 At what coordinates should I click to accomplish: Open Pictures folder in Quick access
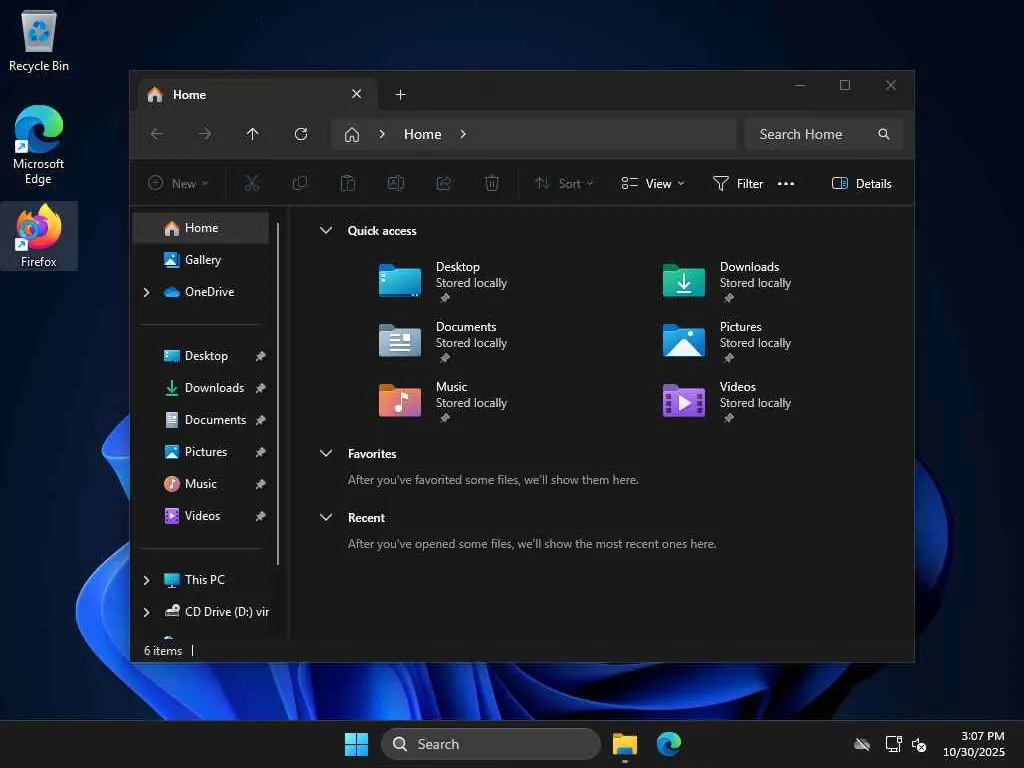[x=684, y=341]
